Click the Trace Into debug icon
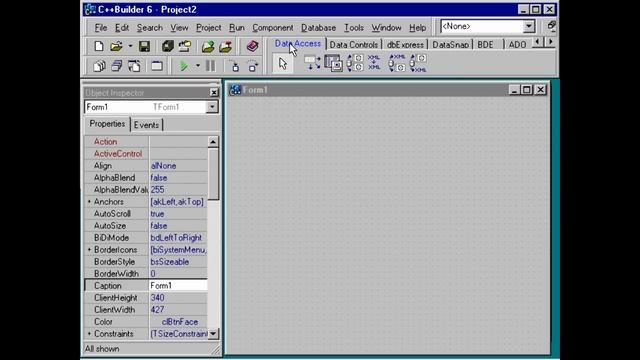 pos(235,66)
